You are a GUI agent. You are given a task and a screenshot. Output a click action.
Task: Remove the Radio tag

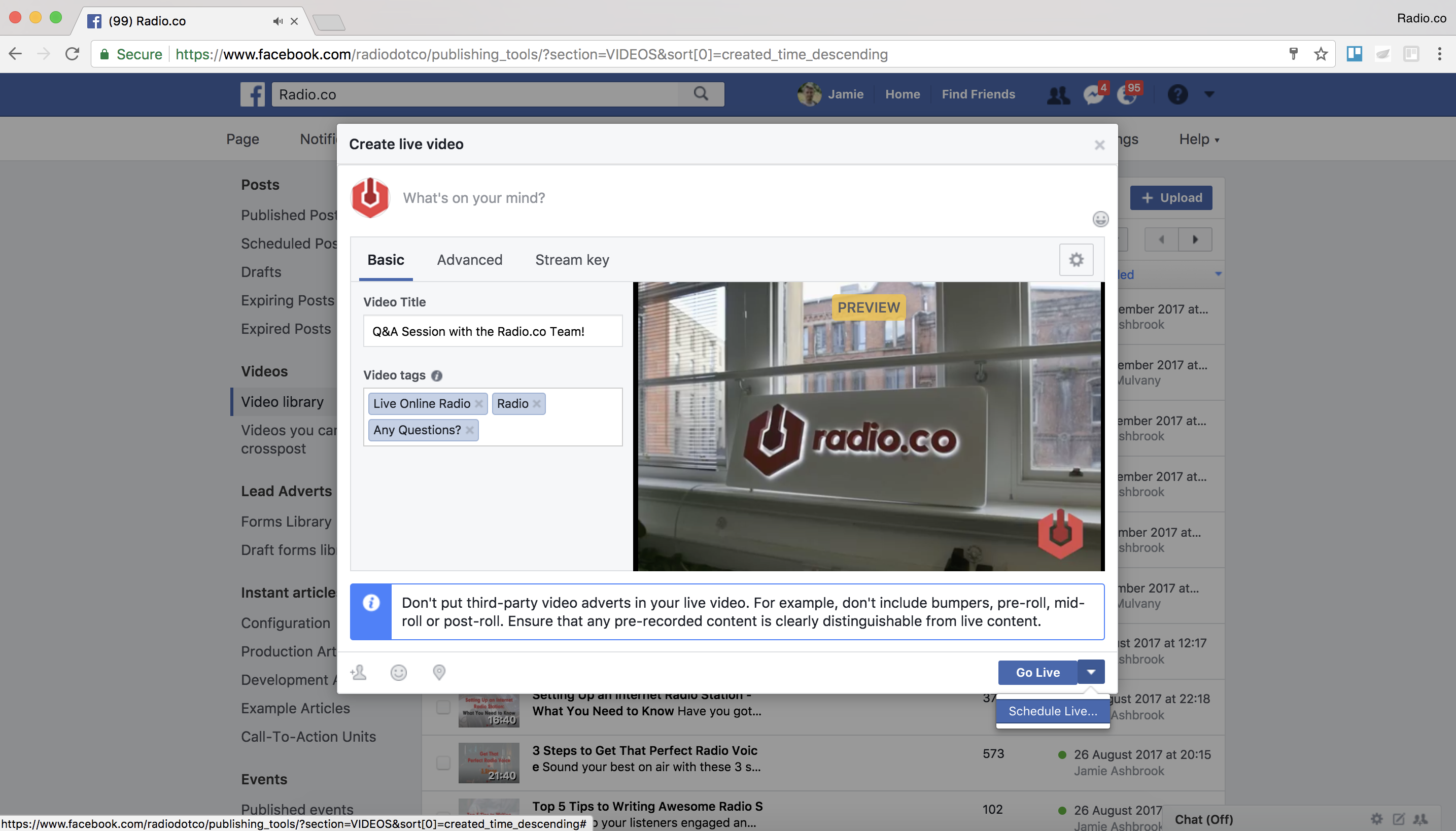(537, 403)
